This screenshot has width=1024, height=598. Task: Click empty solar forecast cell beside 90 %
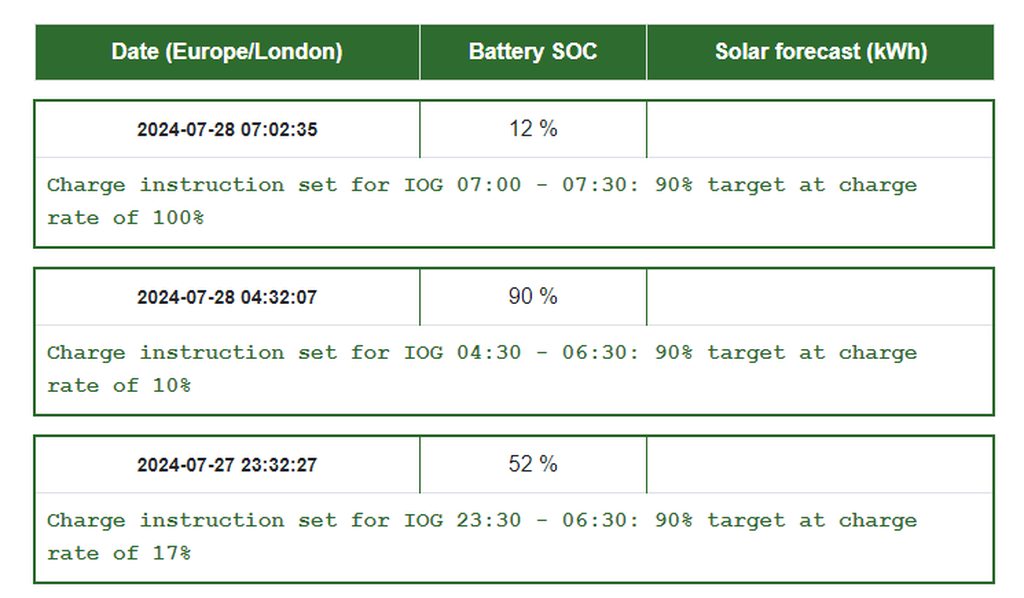[x=820, y=297]
